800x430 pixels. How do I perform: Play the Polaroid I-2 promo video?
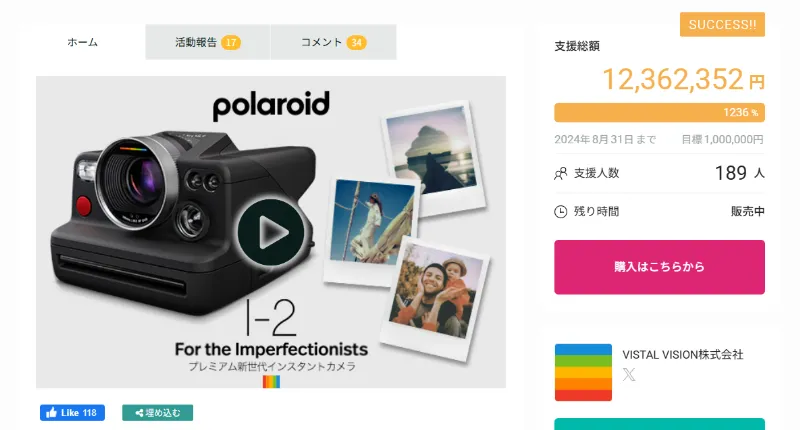click(x=271, y=233)
